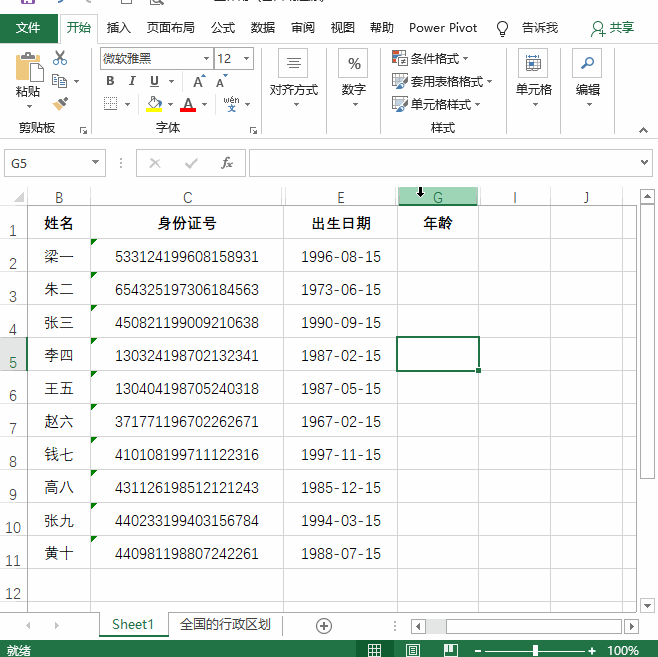
Task: Switch to the 审阅 tab
Action: (x=303, y=28)
